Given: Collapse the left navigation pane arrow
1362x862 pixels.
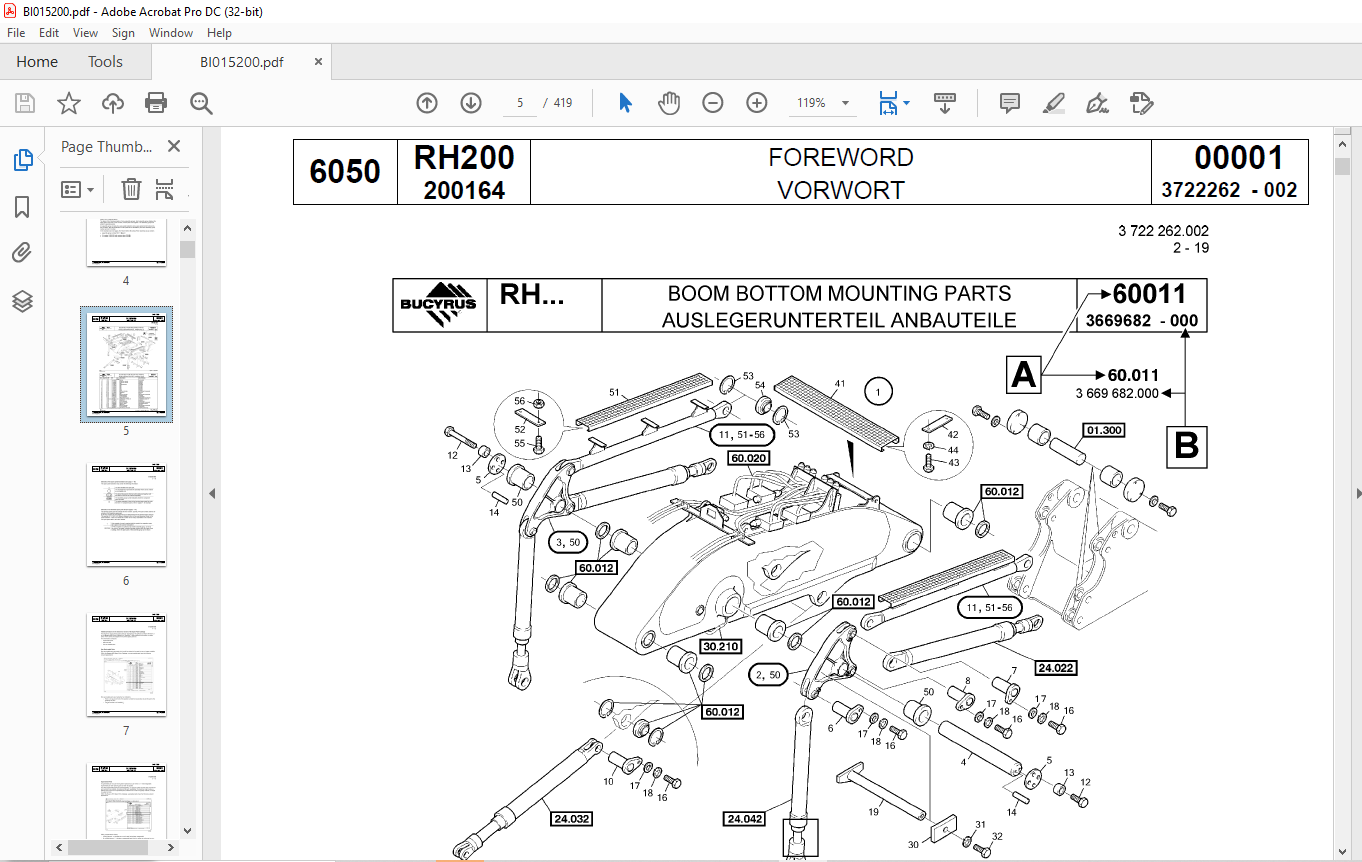Looking at the screenshot, I should 211,493.
